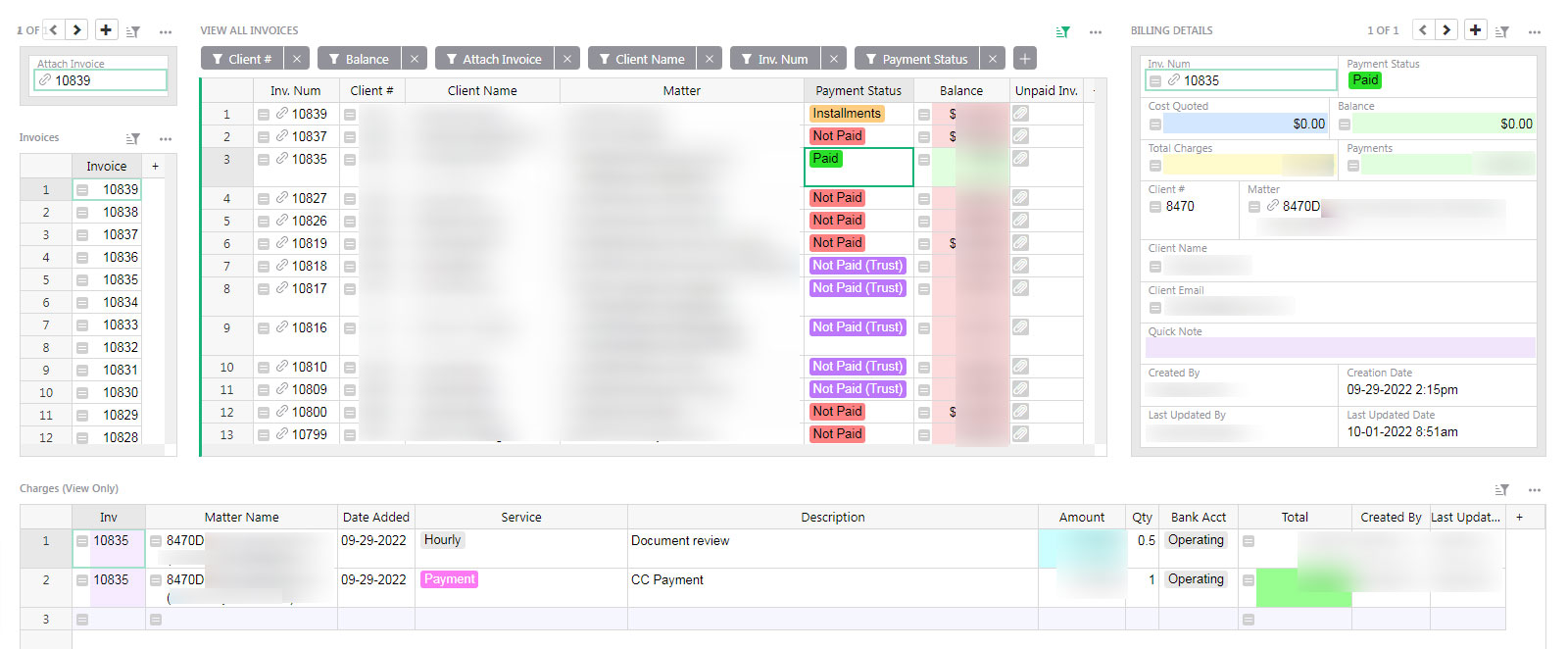Remove the Client # filter

point(297,59)
